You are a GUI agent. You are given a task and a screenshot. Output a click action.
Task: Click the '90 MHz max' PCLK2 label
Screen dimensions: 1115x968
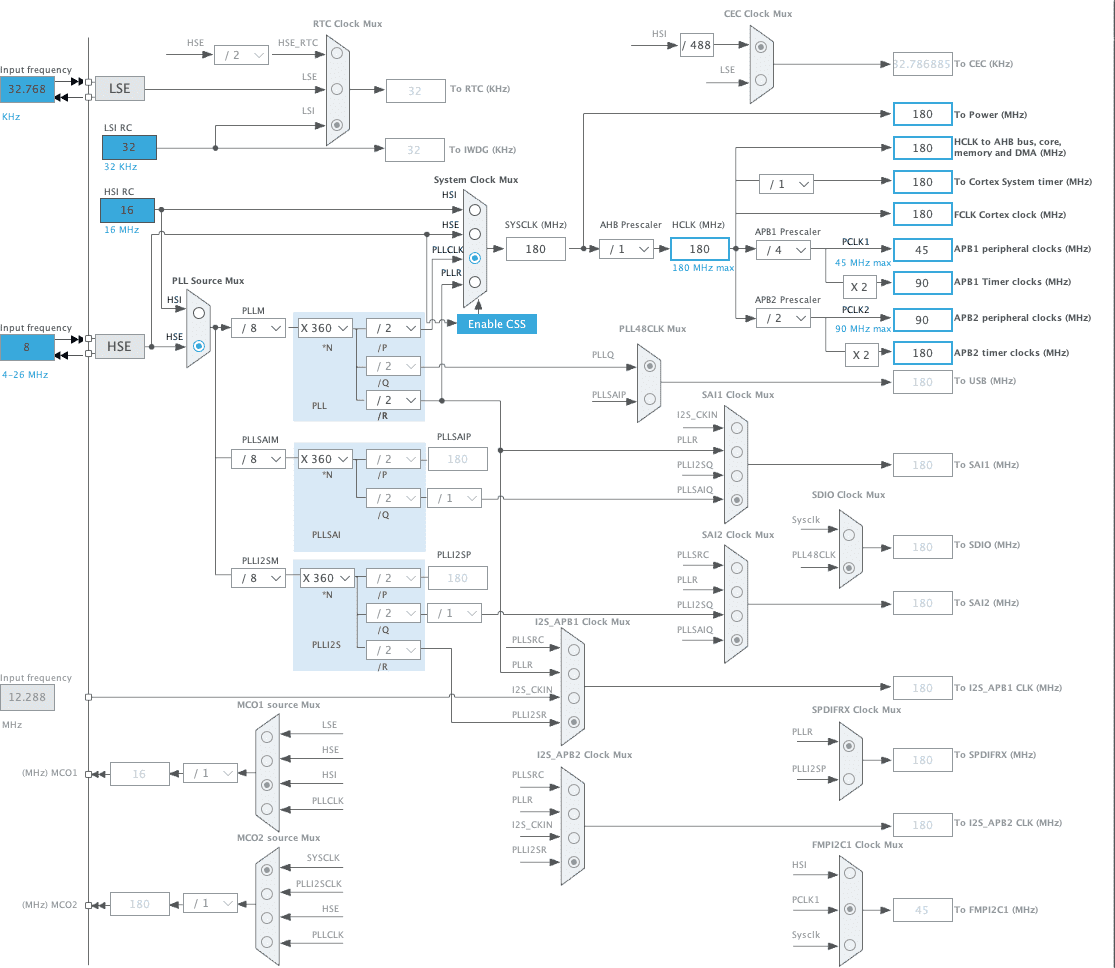(x=863, y=329)
